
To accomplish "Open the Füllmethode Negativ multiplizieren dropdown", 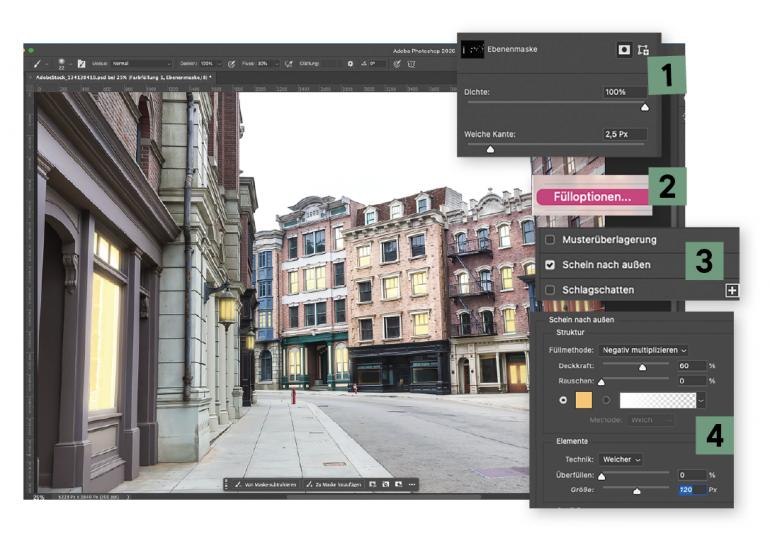I will point(644,350).
